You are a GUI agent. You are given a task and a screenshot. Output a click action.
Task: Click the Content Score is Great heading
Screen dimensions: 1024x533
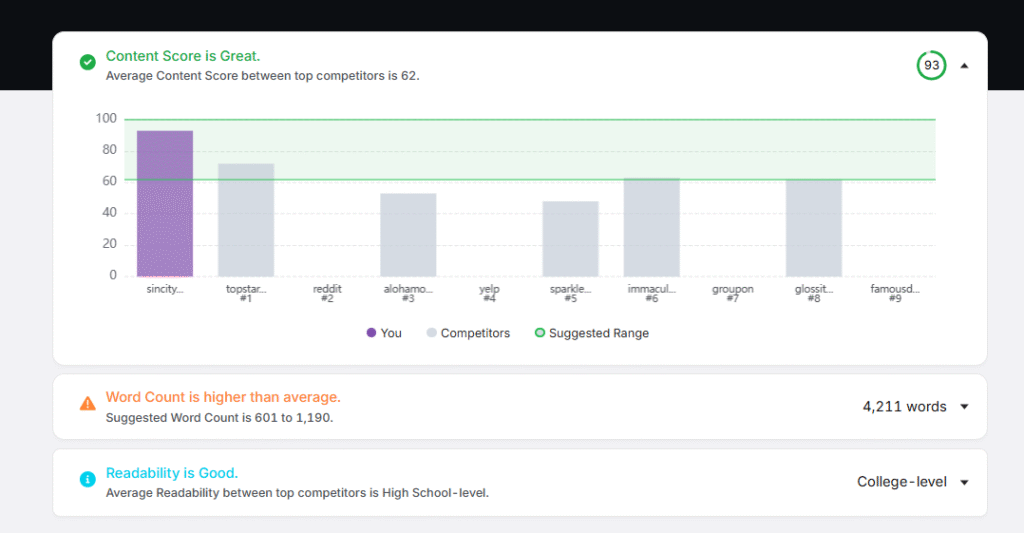pyautogui.click(x=183, y=56)
